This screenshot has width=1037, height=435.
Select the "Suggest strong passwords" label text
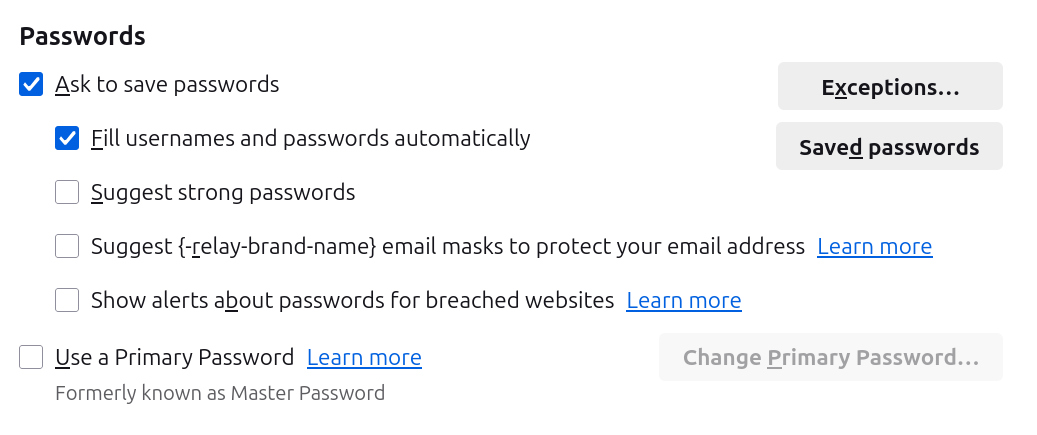[x=223, y=192]
